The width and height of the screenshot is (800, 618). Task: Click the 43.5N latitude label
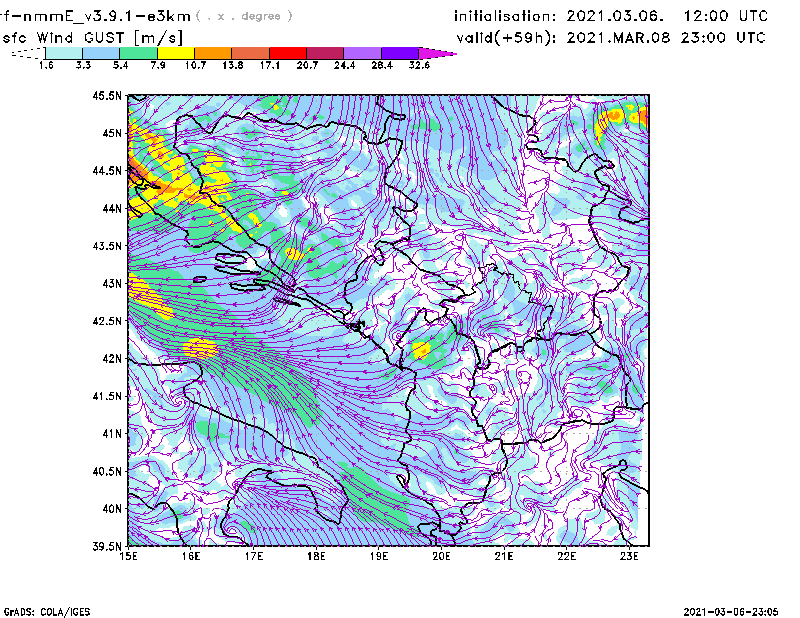click(x=107, y=246)
